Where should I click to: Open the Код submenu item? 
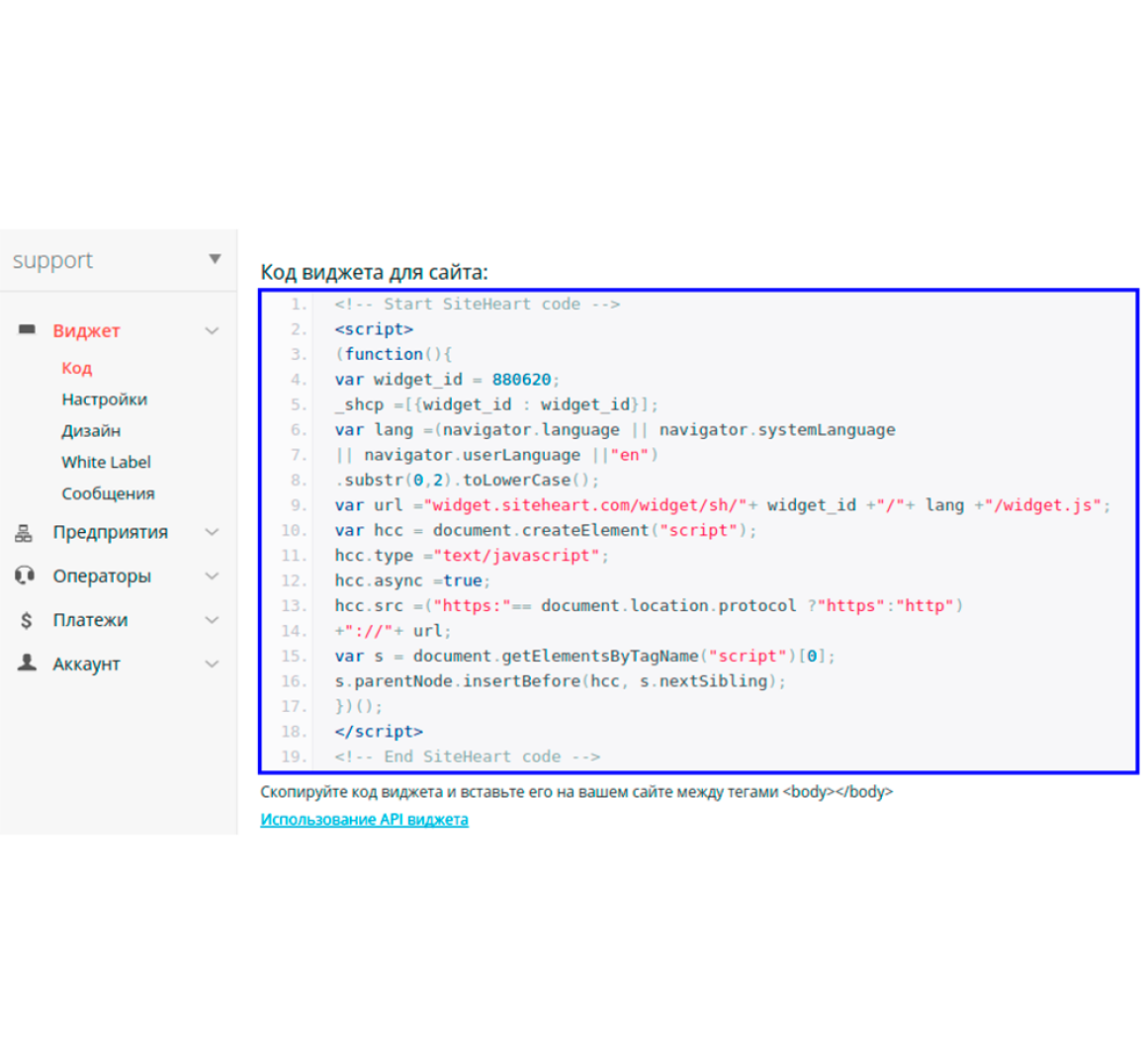point(77,367)
